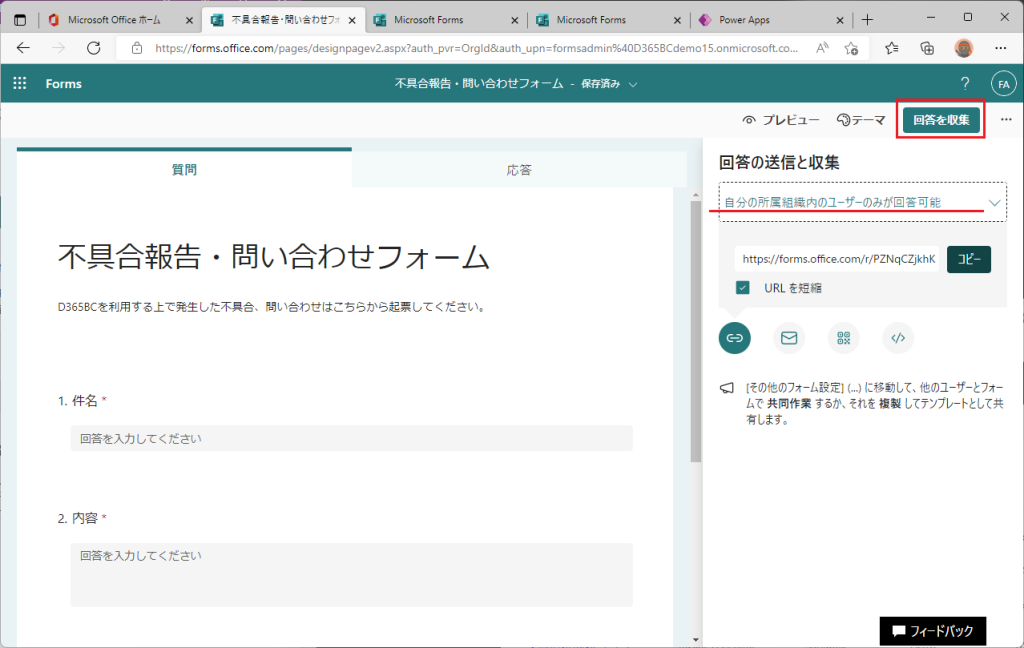Uncheck the URL を短縮 checkbox

[x=743, y=288]
